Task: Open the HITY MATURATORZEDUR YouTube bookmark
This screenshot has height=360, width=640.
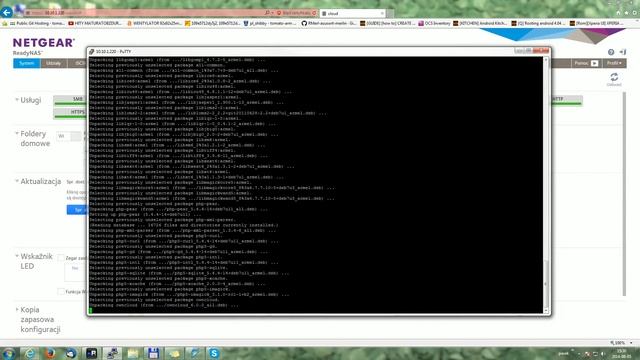Action: 96,24
